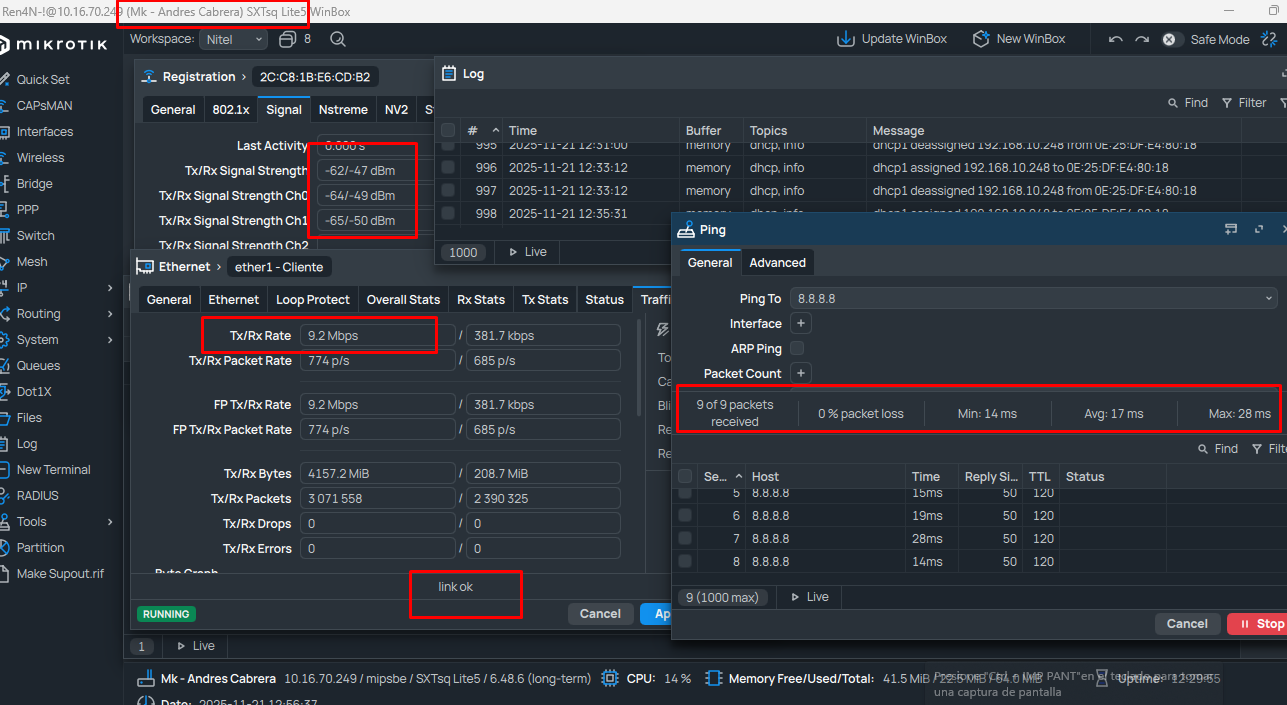1287x705 pixels.
Task: Stop the running ping
Action: [1260, 623]
